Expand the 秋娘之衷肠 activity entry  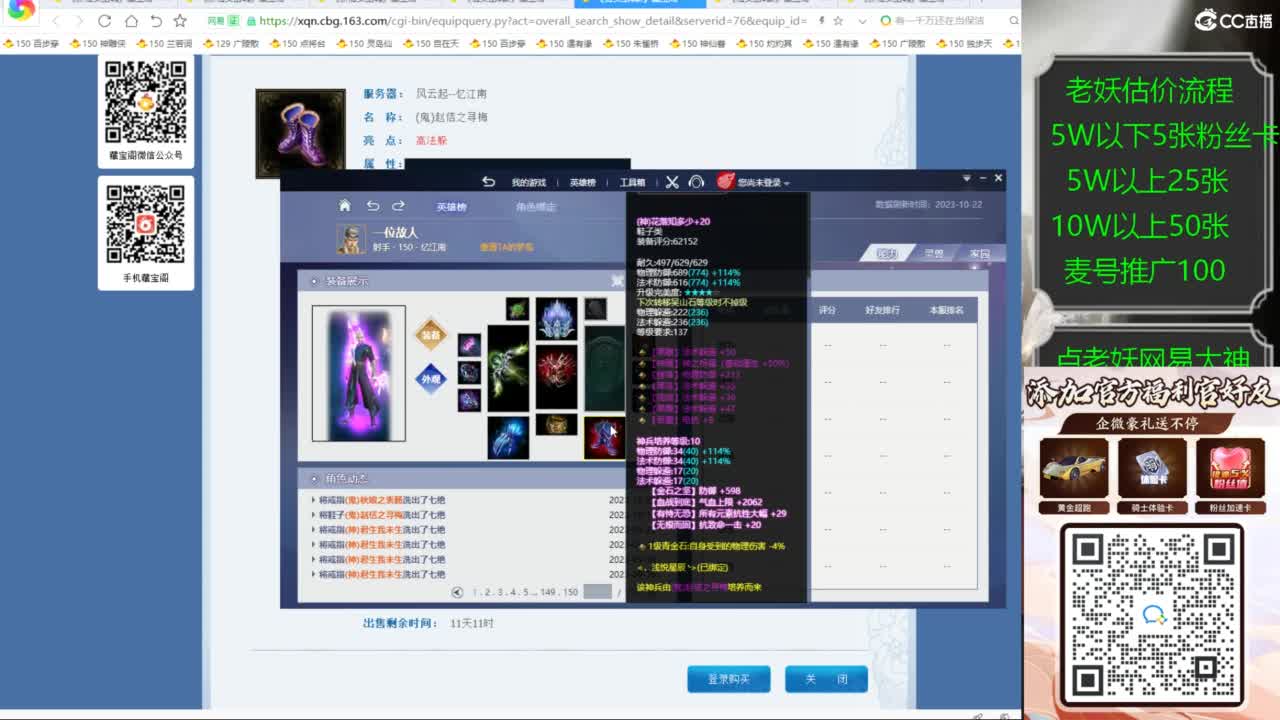coord(381,500)
